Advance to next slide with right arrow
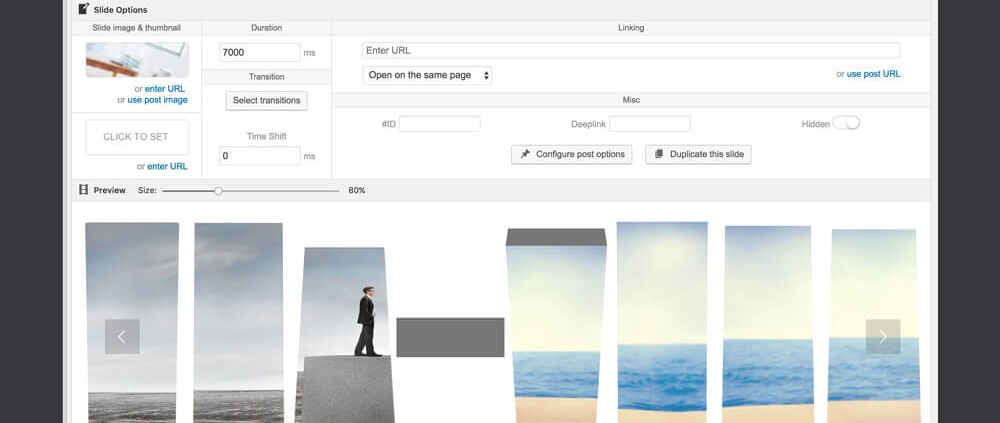 pos(882,337)
